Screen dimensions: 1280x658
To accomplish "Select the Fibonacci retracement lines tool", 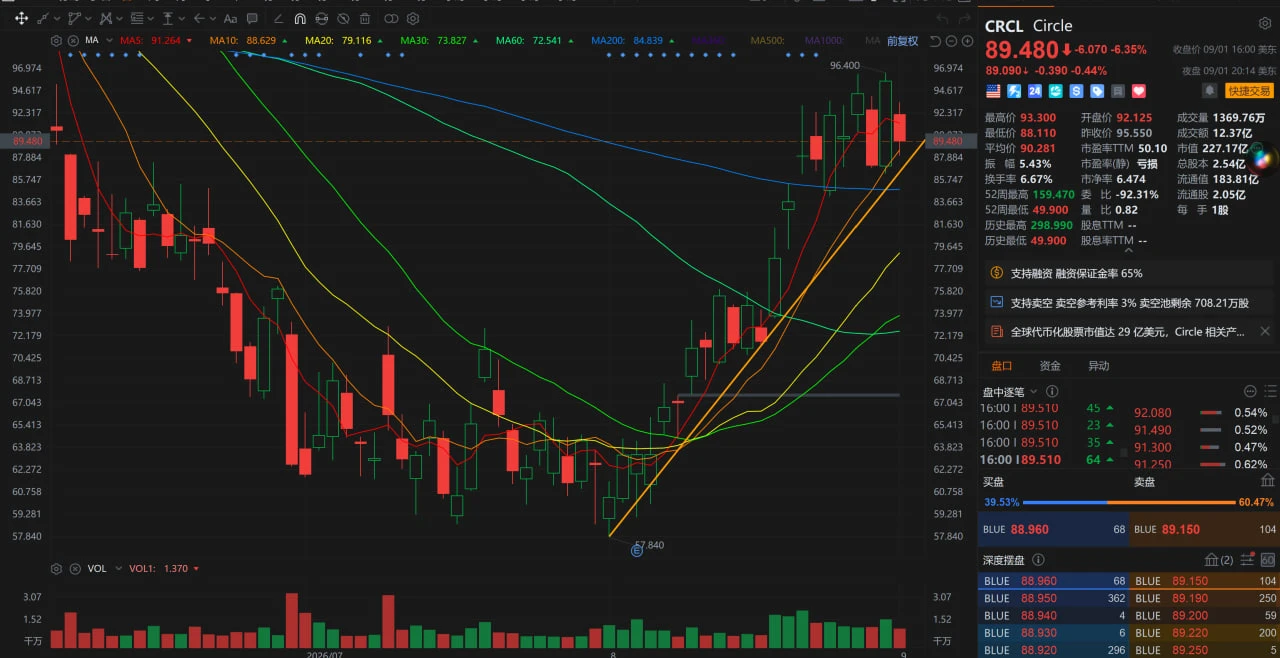I will tap(137, 18).
